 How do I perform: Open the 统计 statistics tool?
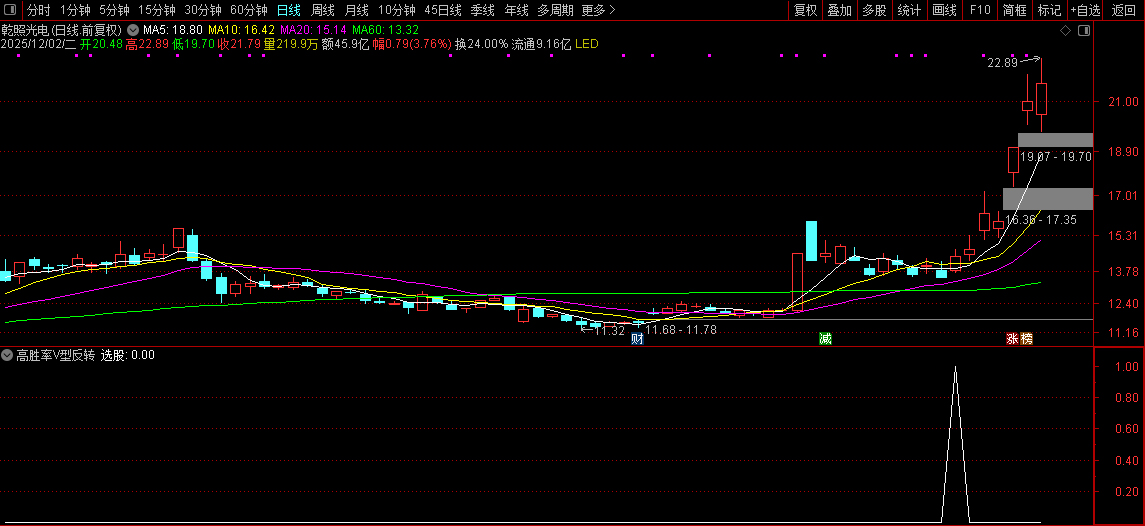909,10
